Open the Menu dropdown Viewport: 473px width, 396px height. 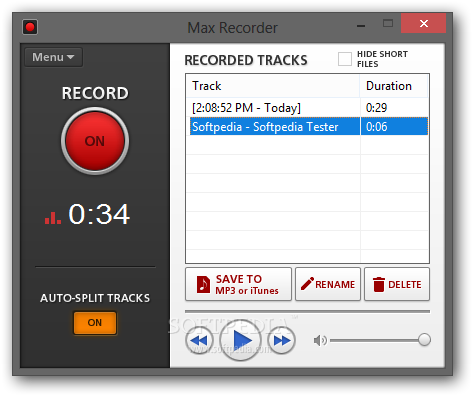[x=53, y=57]
